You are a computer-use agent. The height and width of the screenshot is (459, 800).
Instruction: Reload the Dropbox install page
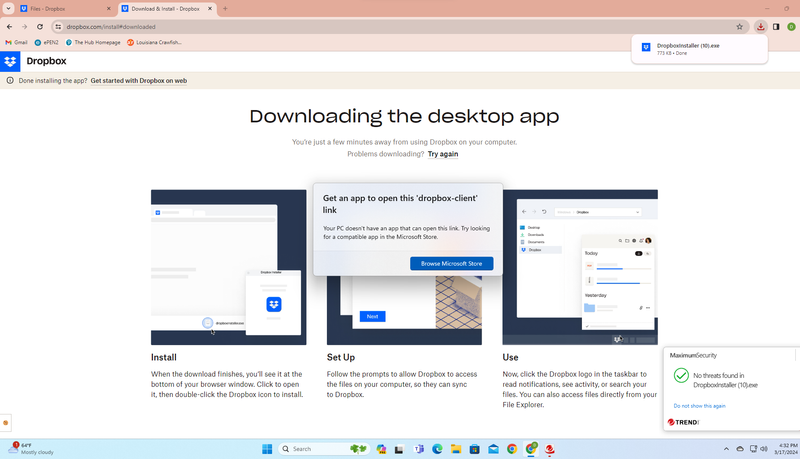tap(40, 27)
